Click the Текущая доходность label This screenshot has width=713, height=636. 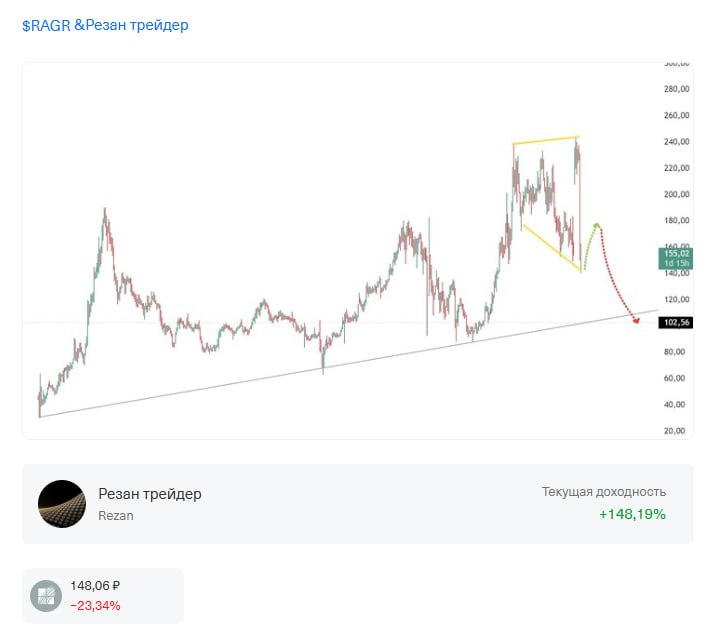click(x=603, y=491)
